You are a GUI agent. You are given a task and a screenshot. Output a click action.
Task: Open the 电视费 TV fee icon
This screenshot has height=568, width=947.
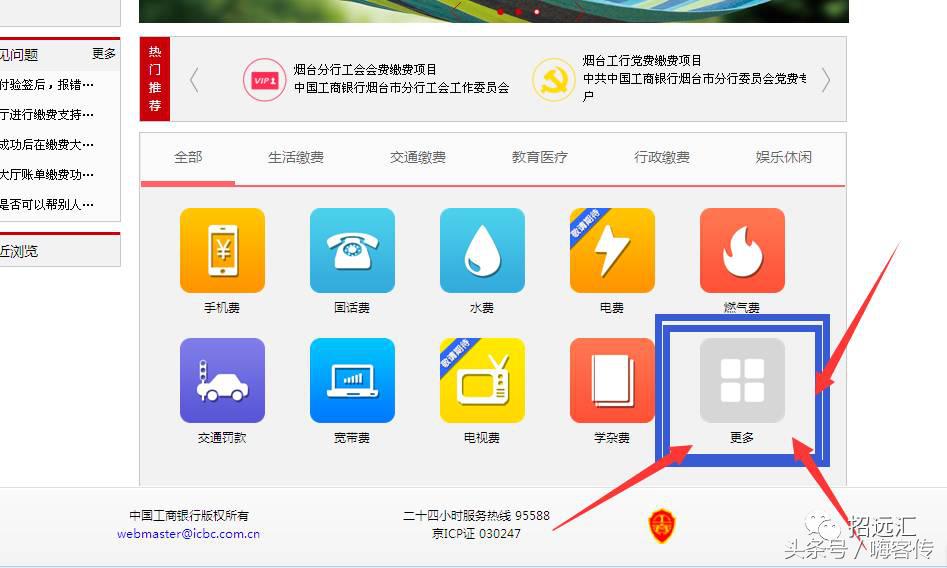click(x=482, y=381)
